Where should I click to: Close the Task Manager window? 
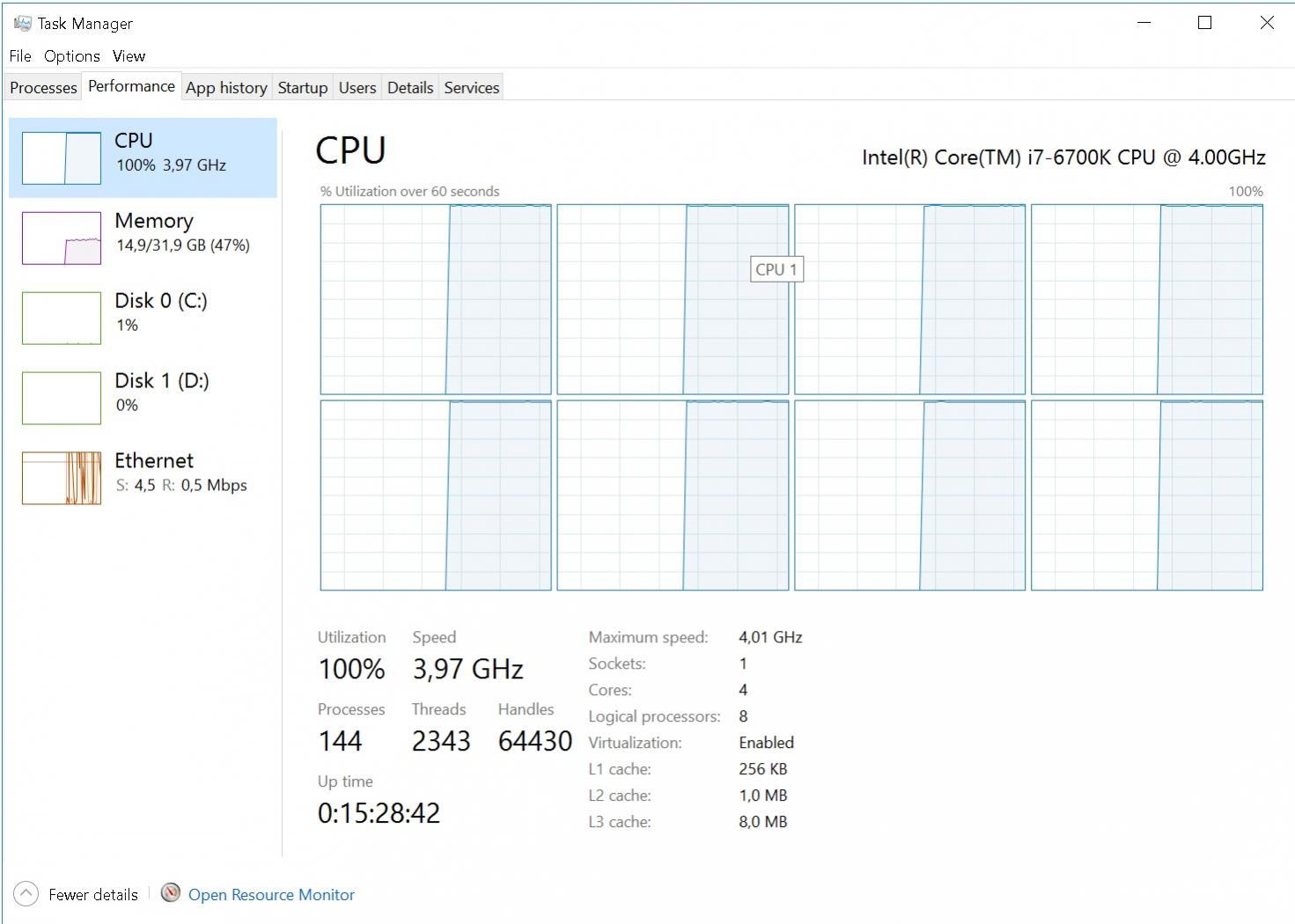tap(1267, 23)
